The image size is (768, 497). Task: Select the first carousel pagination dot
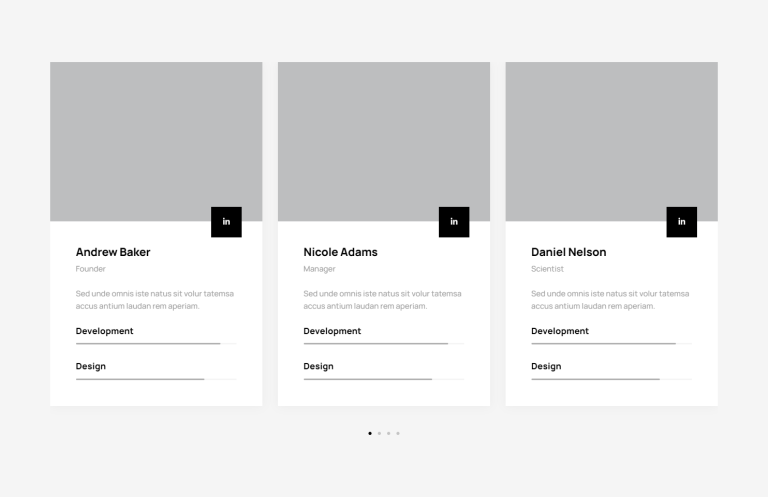point(370,433)
